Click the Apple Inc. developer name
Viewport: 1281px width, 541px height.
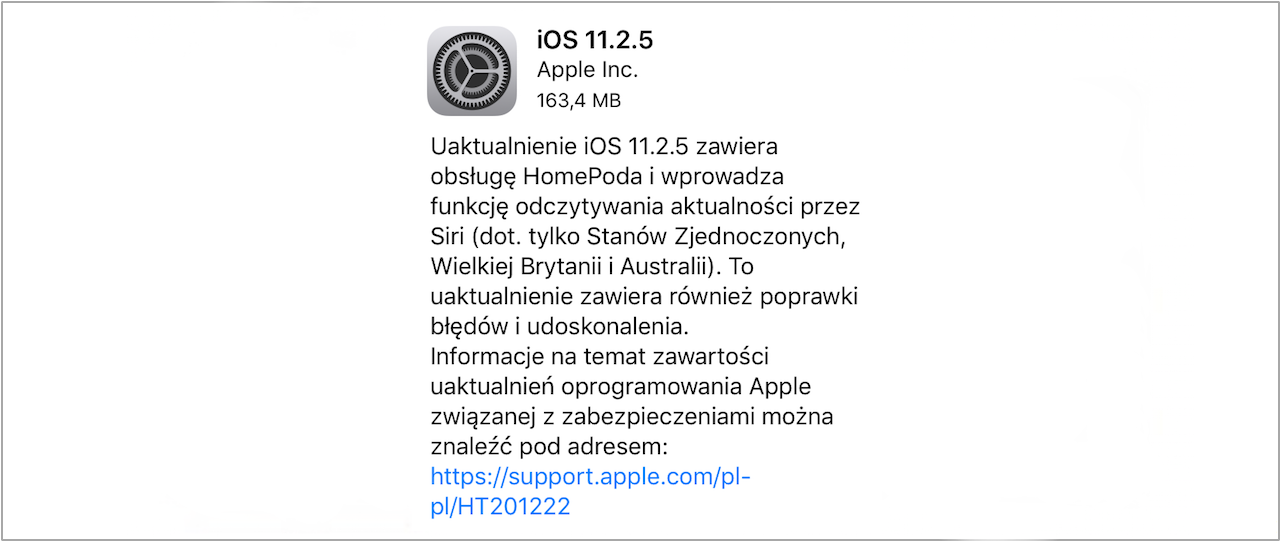(587, 70)
